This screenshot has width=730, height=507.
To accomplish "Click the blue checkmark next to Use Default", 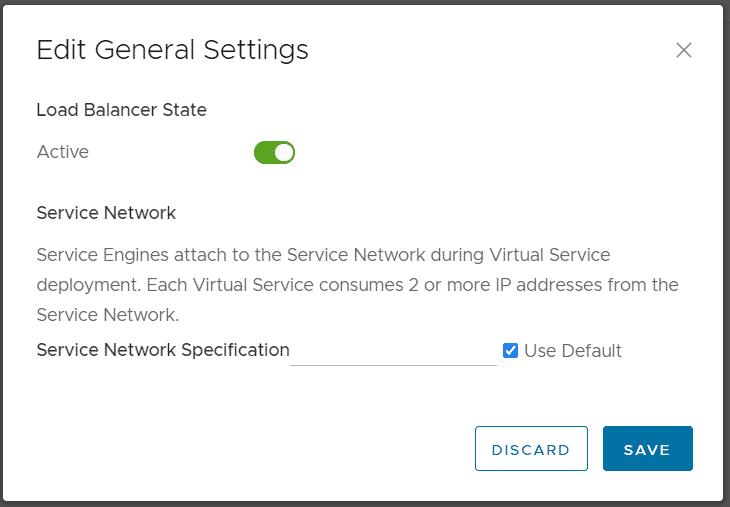I will (510, 351).
